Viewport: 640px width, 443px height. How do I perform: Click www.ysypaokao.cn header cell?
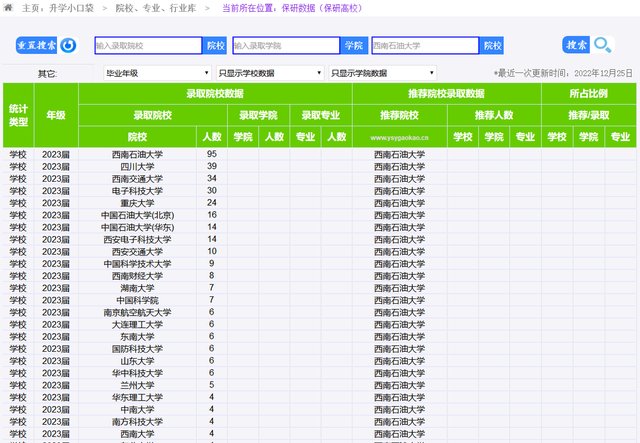click(400, 138)
